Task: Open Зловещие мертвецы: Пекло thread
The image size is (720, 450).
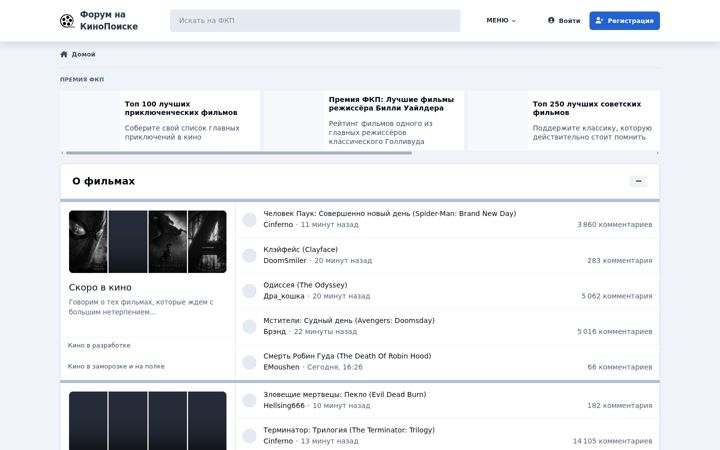Action: coord(345,394)
